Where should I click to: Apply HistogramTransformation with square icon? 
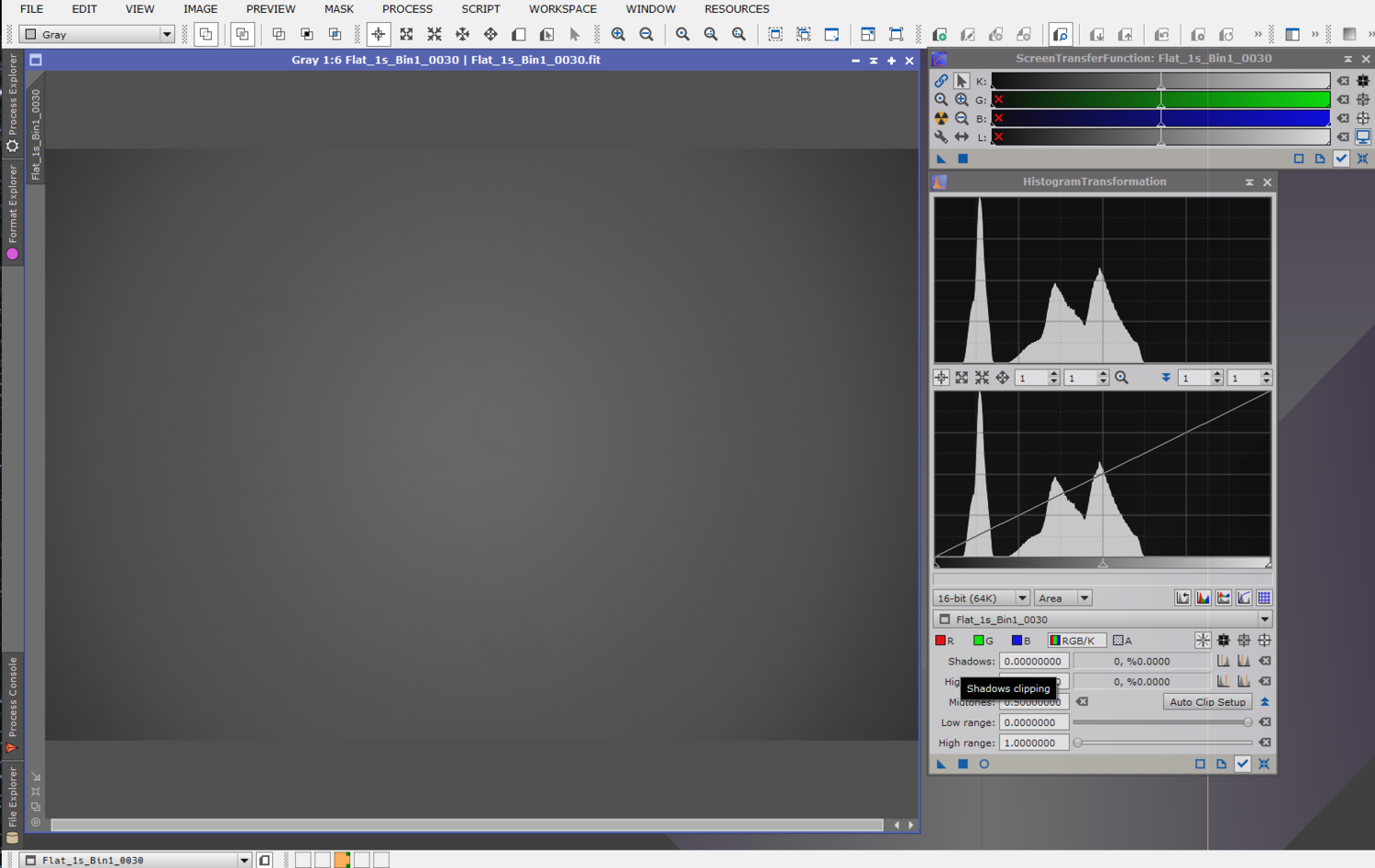point(962,764)
